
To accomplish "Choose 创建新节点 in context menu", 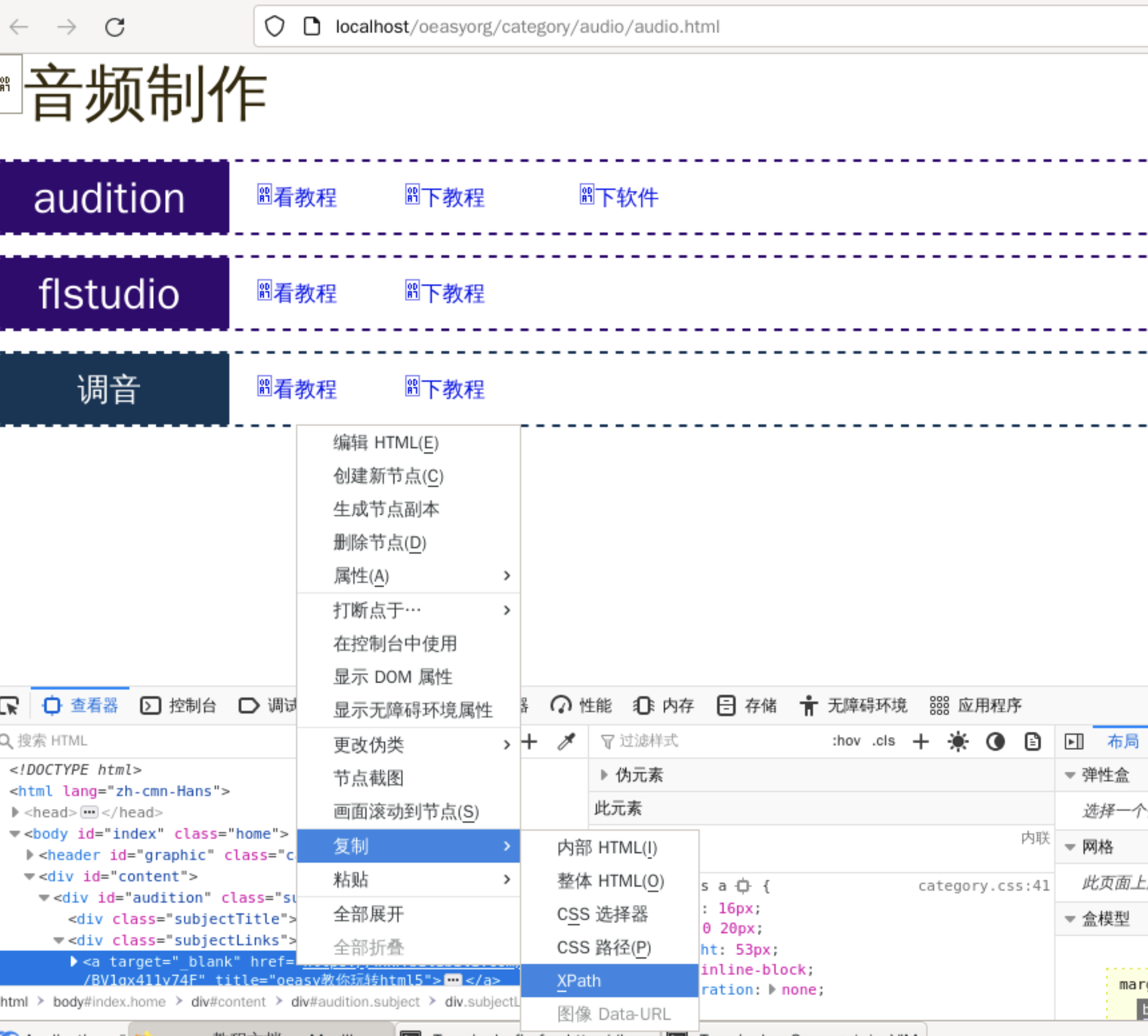I will pyautogui.click(x=408, y=476).
